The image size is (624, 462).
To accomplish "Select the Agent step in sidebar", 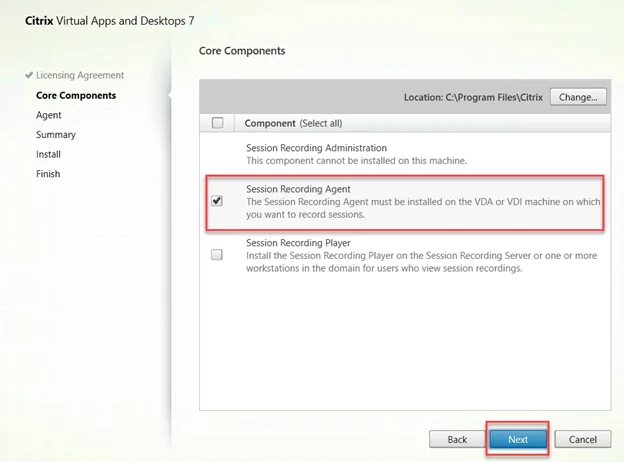I will 49,115.
